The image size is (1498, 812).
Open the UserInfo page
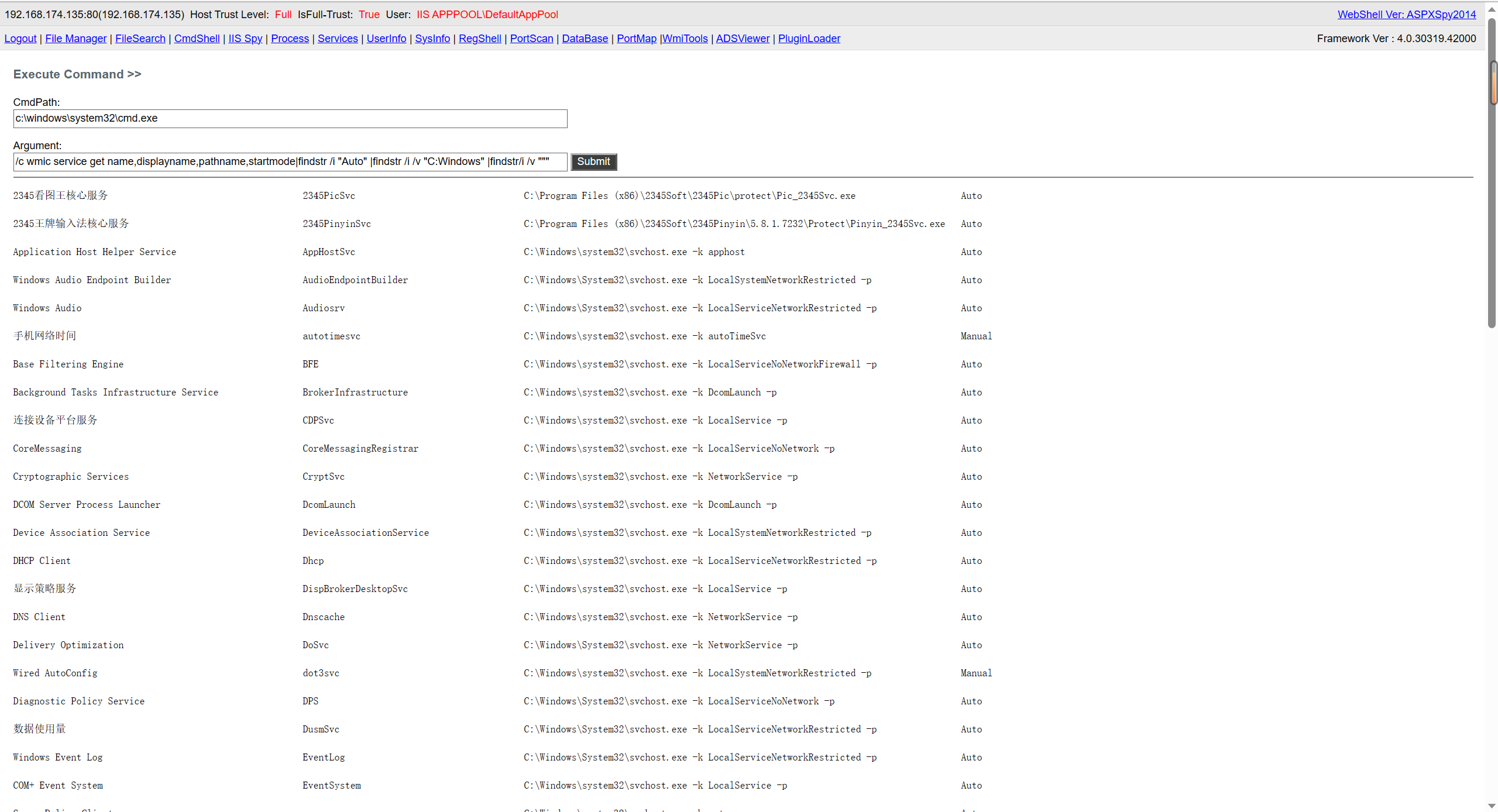coord(386,39)
